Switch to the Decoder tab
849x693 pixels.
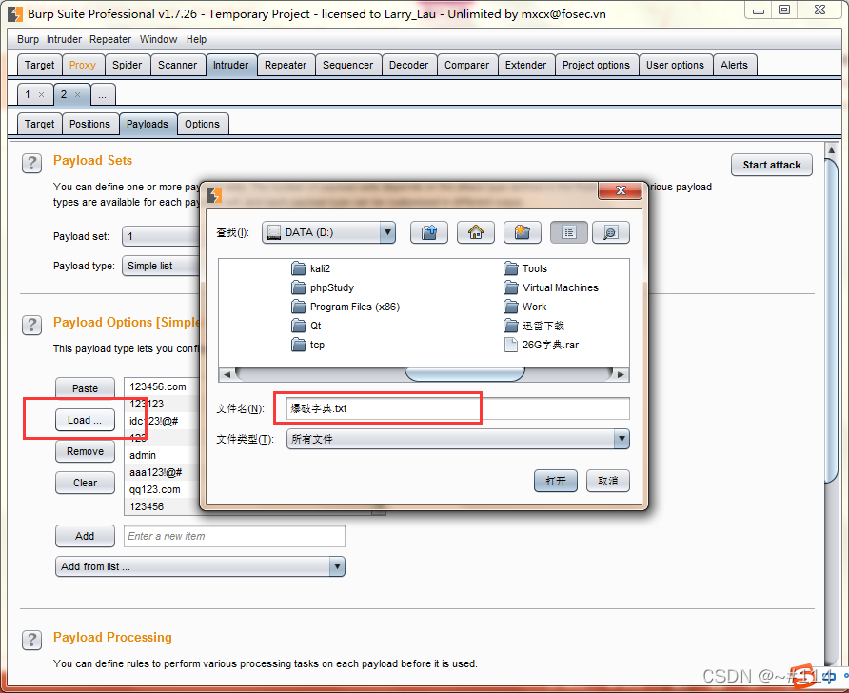click(408, 66)
